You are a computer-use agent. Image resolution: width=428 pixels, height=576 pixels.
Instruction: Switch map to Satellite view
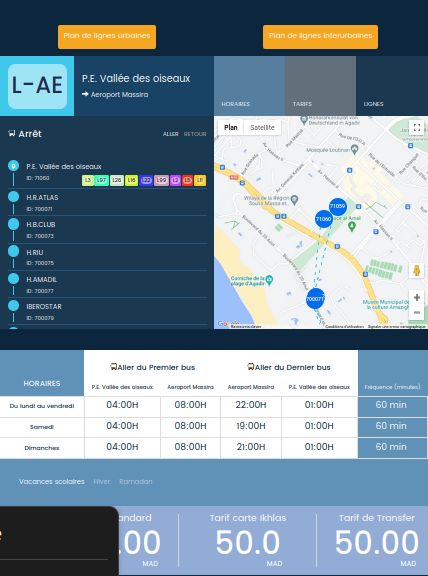262,127
